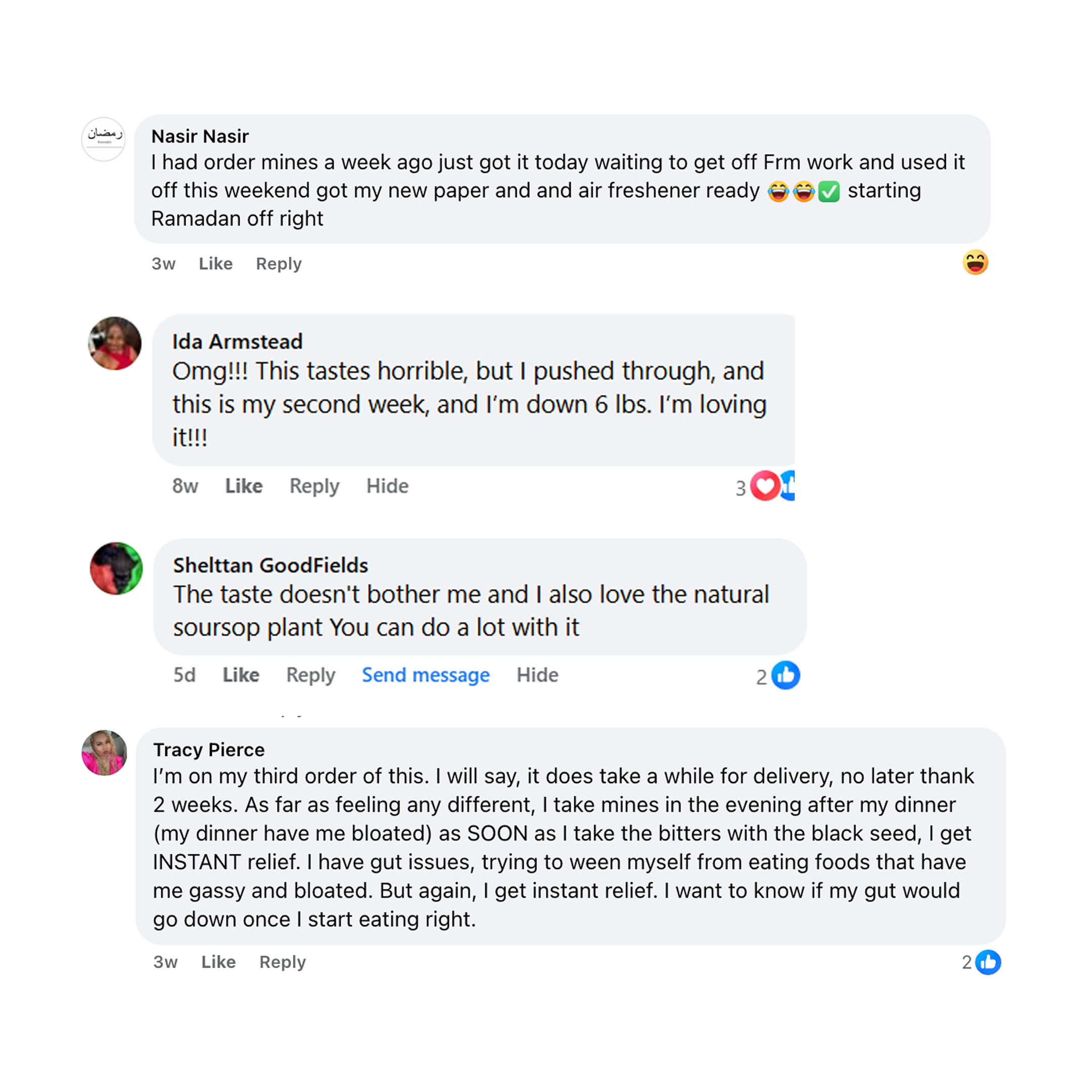Click the heart reaction on Ida's comment
Screen dimensions: 1092x1092
pyautogui.click(x=765, y=485)
